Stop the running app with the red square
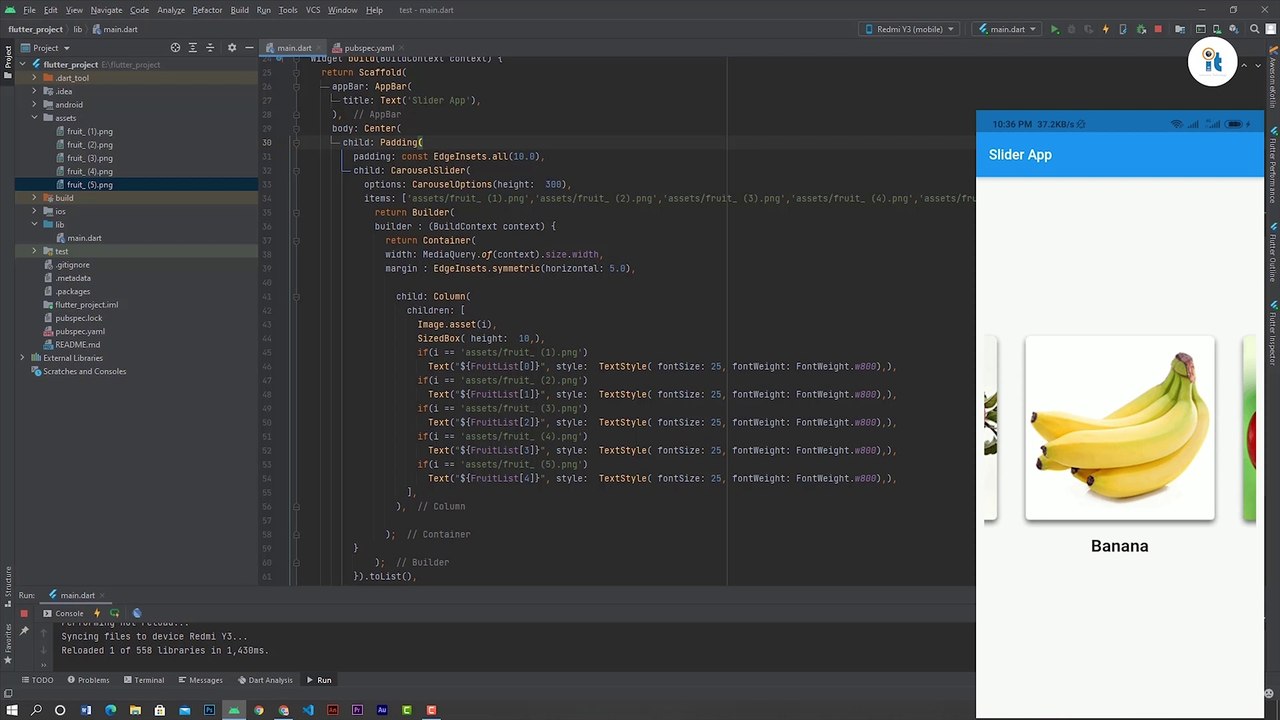Image resolution: width=1280 pixels, height=720 pixels. pos(1158,29)
